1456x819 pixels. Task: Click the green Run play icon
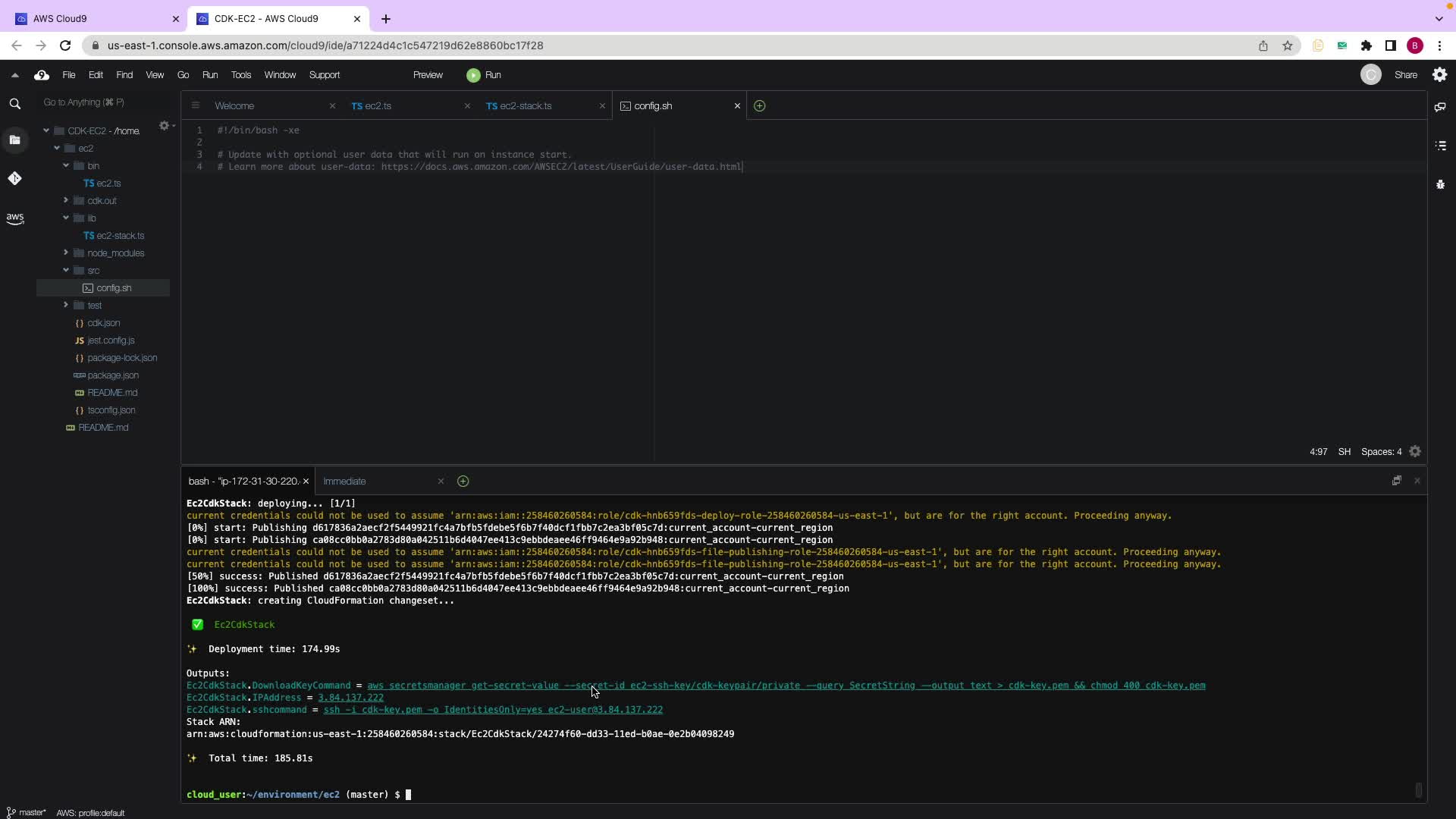pyautogui.click(x=473, y=75)
